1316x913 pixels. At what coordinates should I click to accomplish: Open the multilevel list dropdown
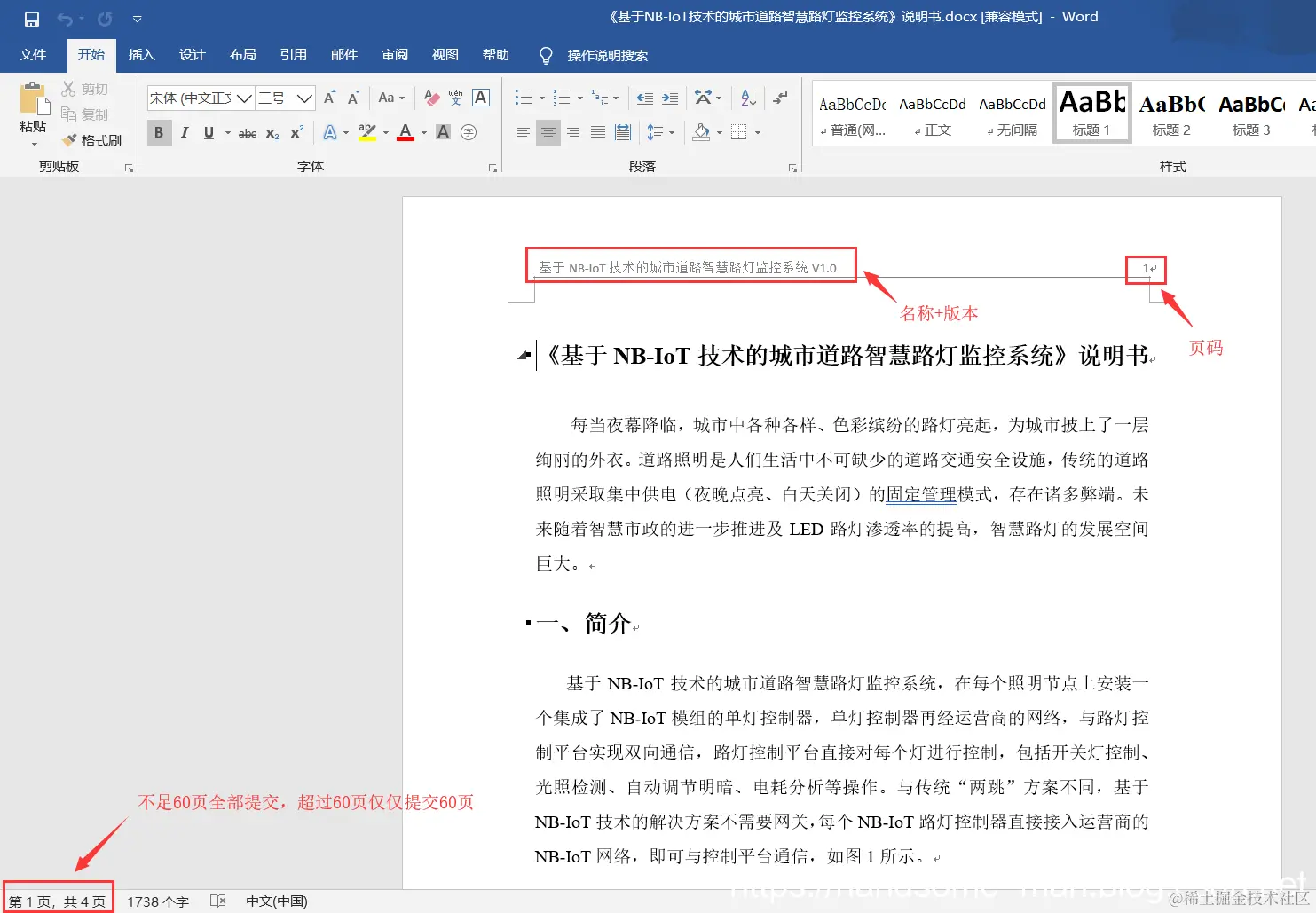(616, 98)
